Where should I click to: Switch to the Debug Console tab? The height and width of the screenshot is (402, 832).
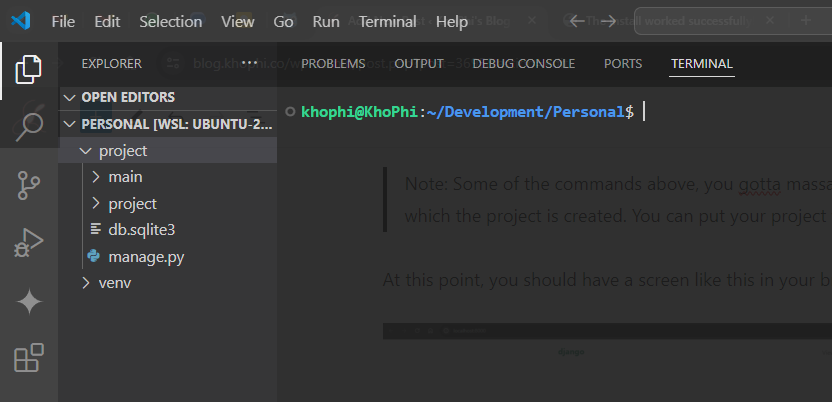click(523, 63)
